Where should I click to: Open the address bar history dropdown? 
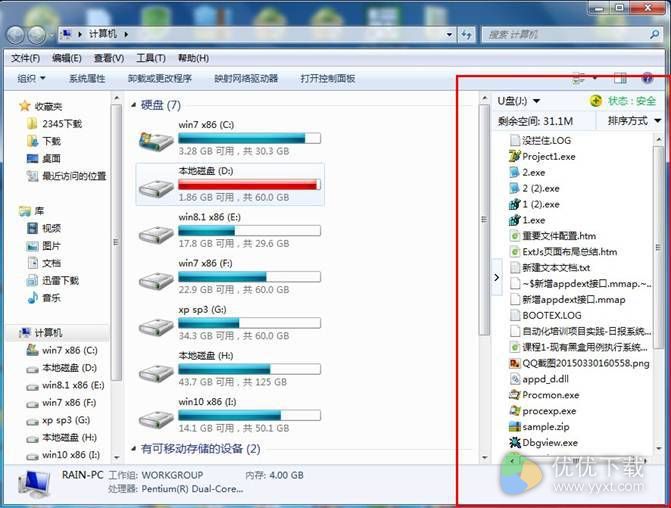coord(449,34)
